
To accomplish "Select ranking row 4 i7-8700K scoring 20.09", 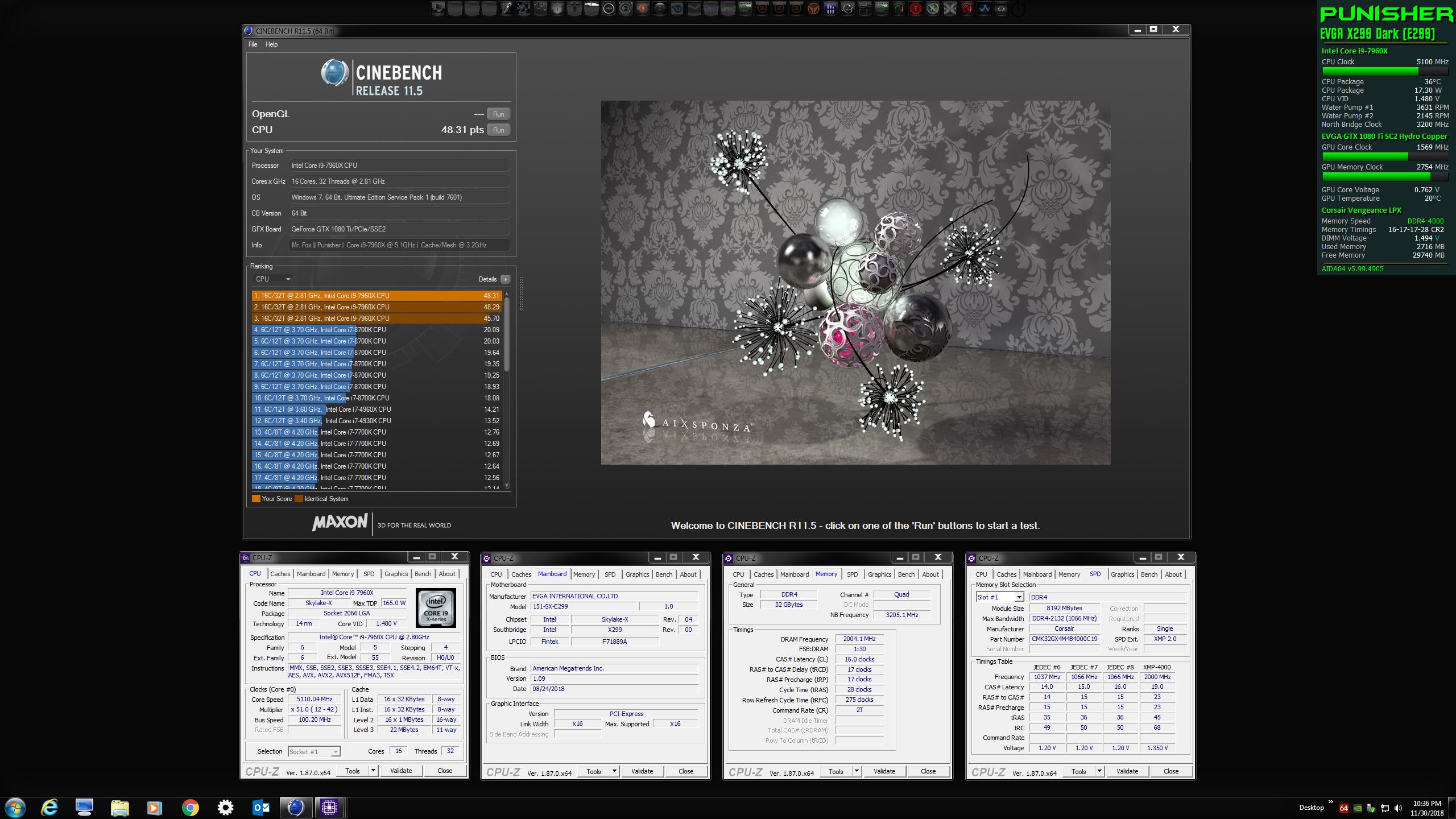I will [x=377, y=330].
